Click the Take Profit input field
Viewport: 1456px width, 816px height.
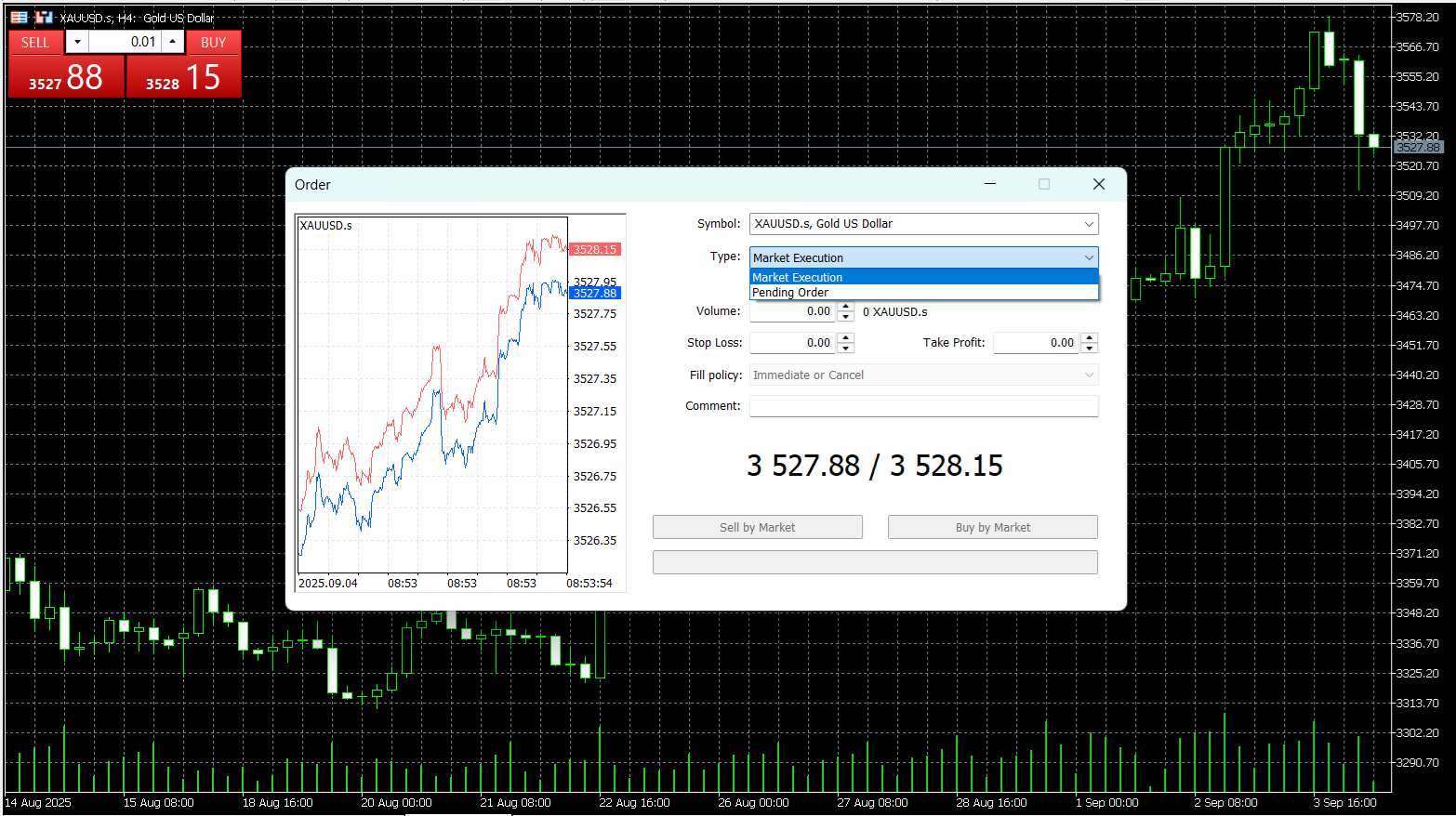[x=1037, y=343]
